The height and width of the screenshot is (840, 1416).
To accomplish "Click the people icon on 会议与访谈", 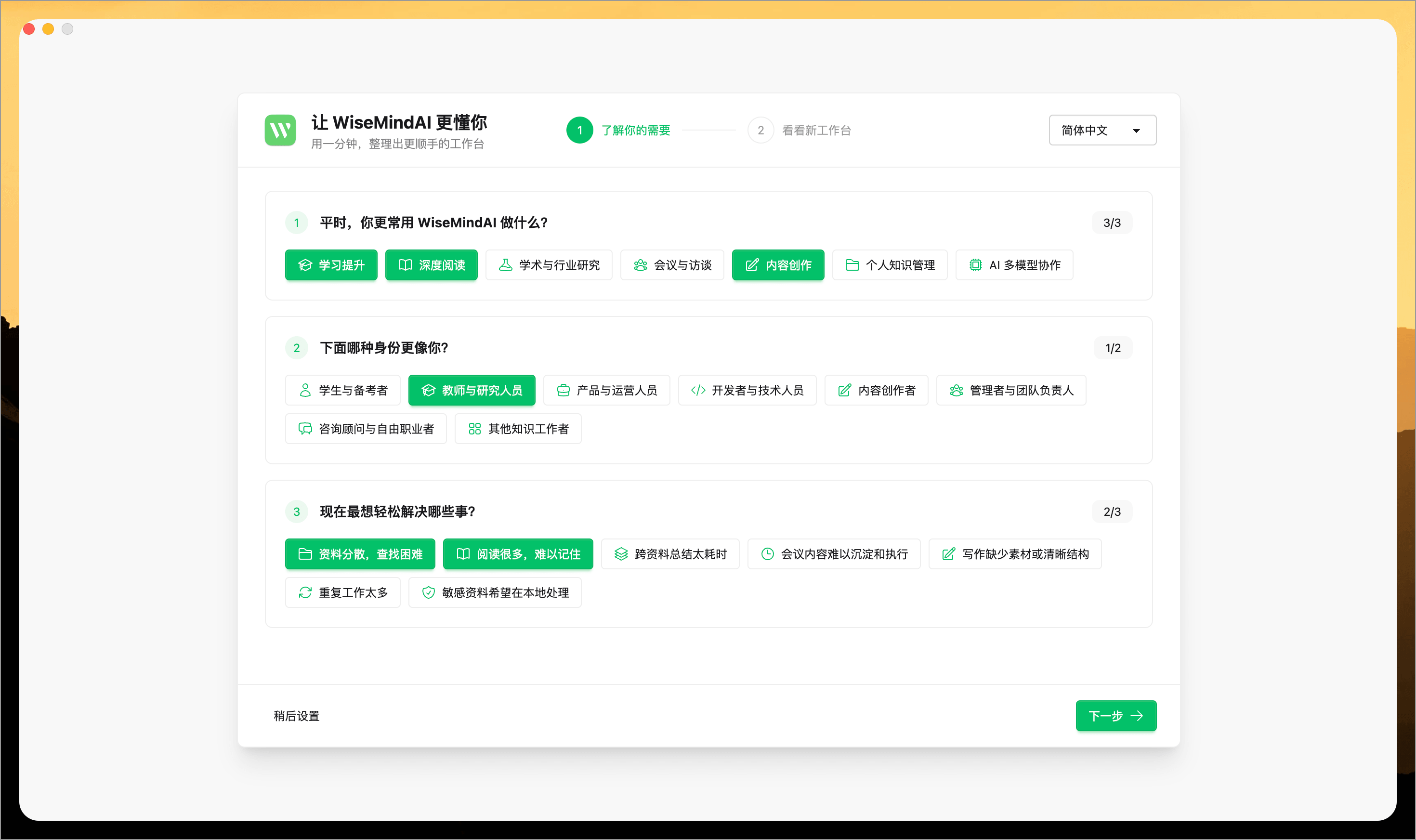I will (640, 265).
